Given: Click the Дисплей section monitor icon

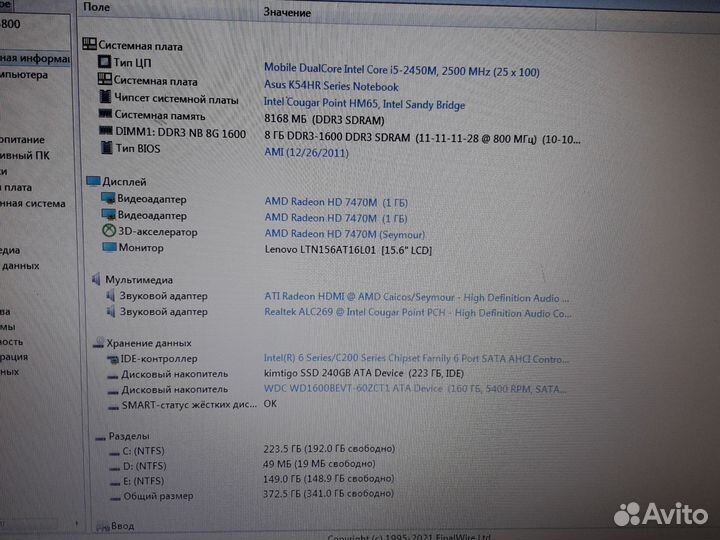Looking at the screenshot, I should click(x=93, y=181).
